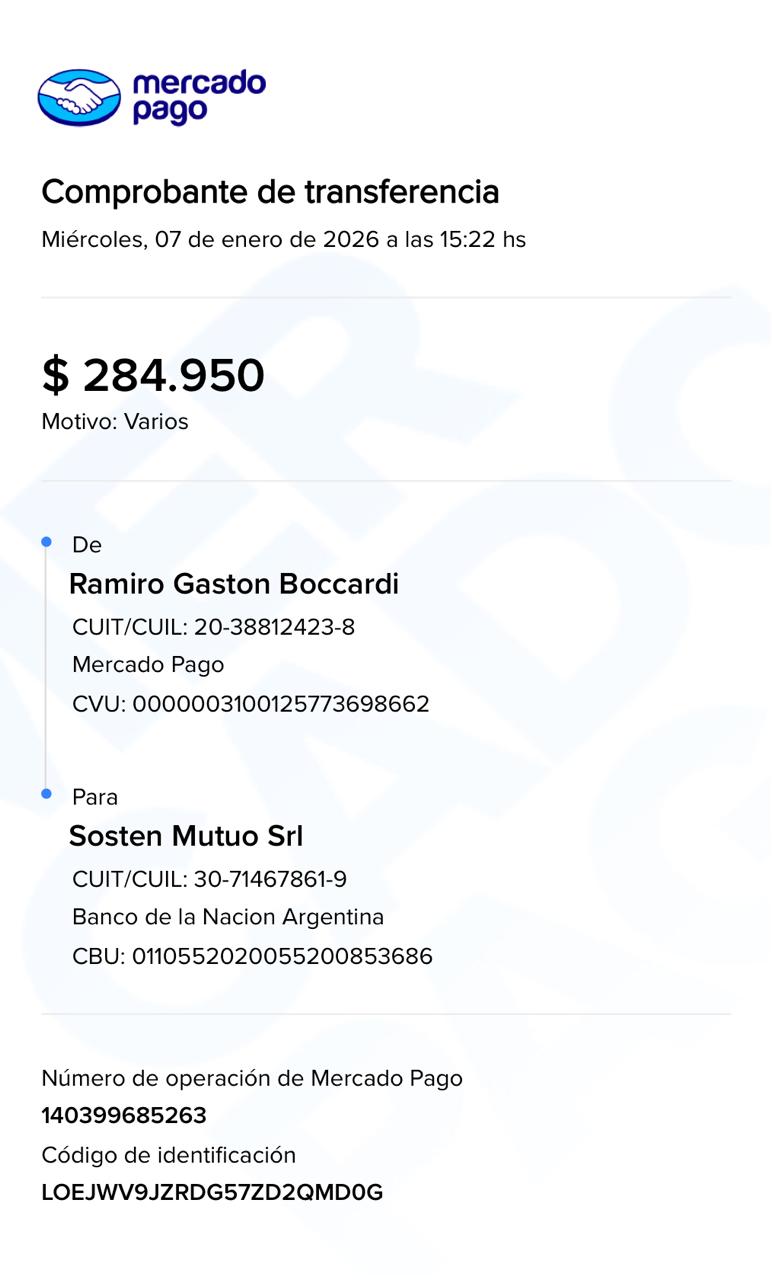Select recipient name Sosten Mutuo Srl

[185, 836]
